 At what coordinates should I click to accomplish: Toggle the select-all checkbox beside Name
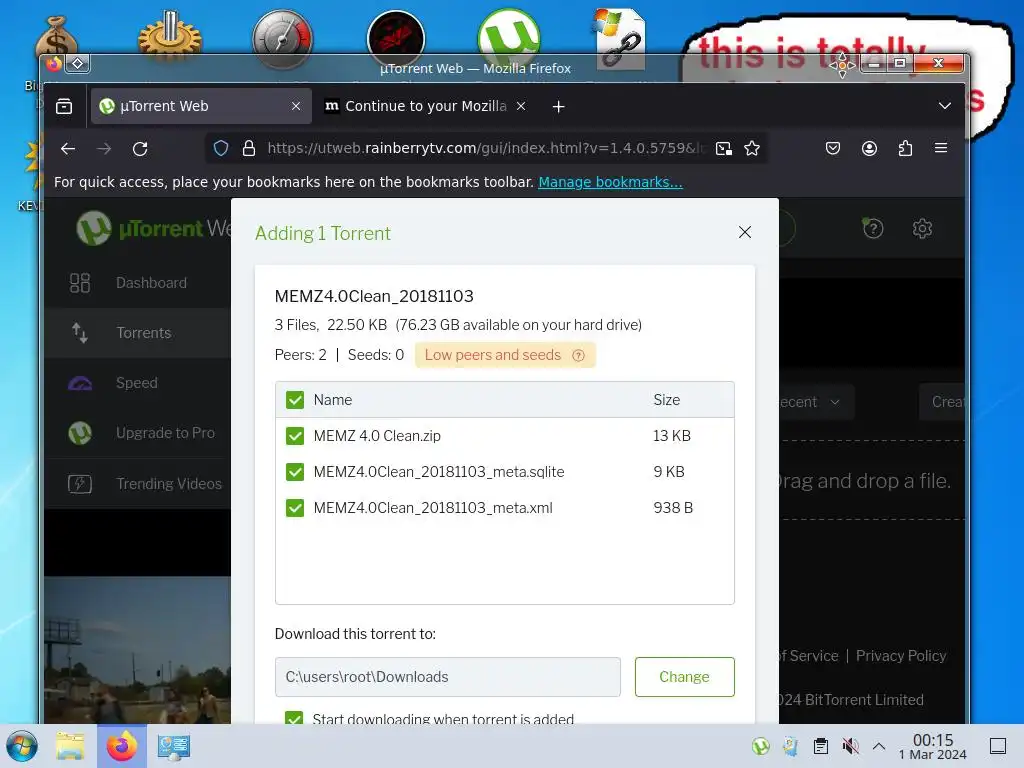click(295, 400)
